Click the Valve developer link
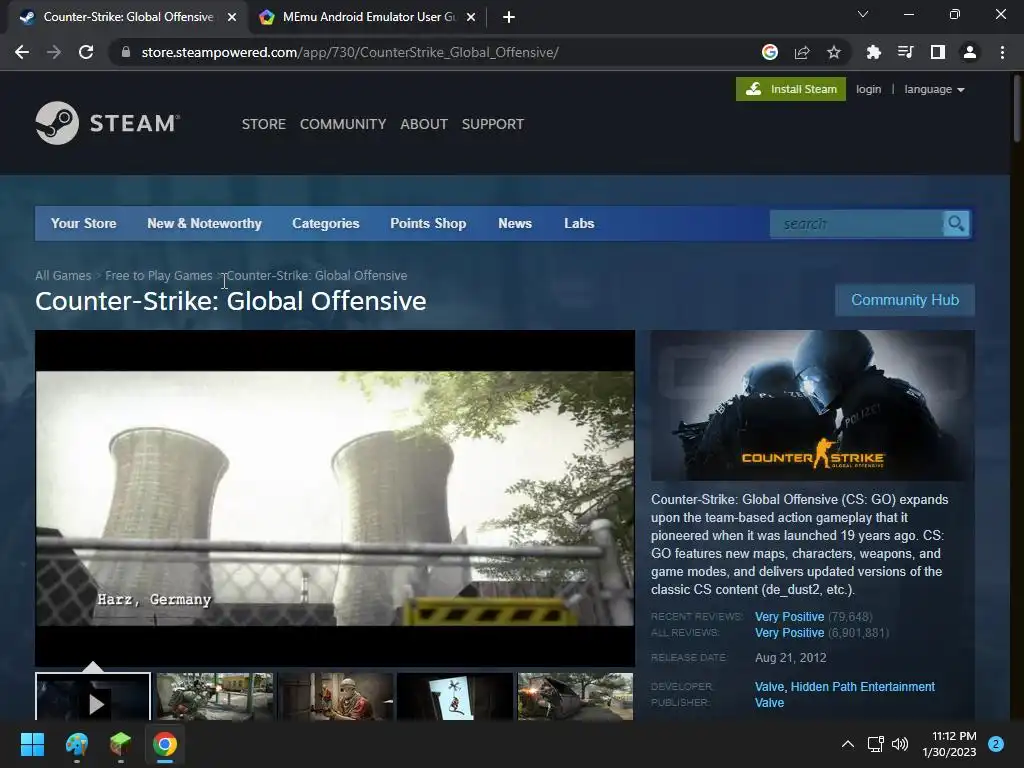The image size is (1024, 768). 769,687
